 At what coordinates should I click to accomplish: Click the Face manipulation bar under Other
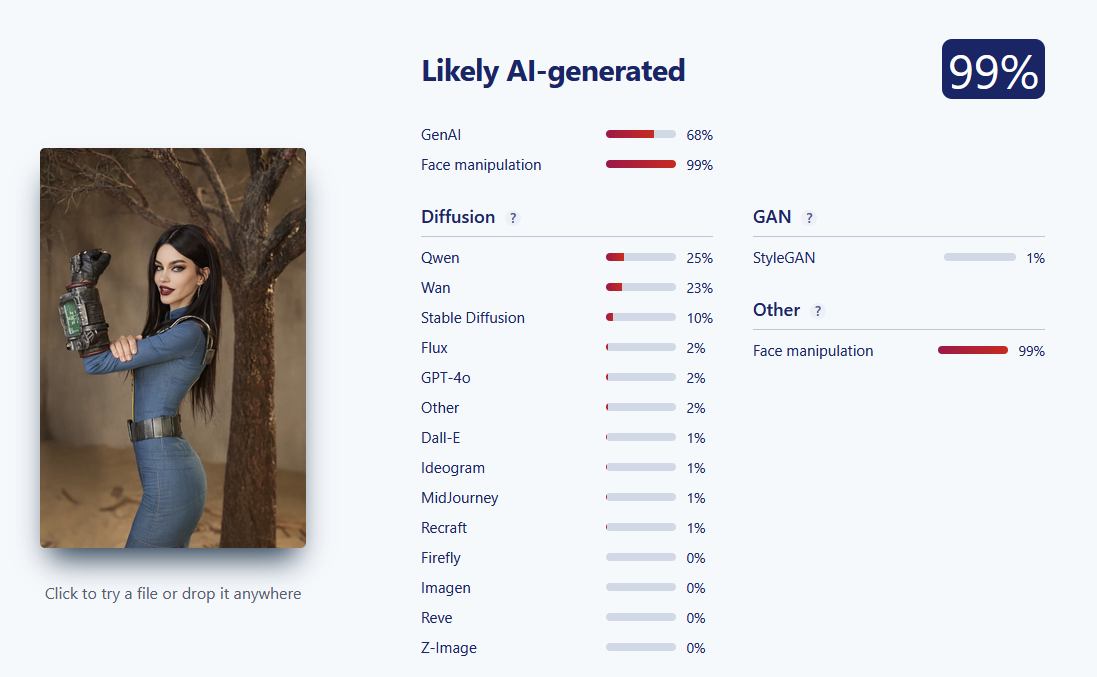point(972,350)
